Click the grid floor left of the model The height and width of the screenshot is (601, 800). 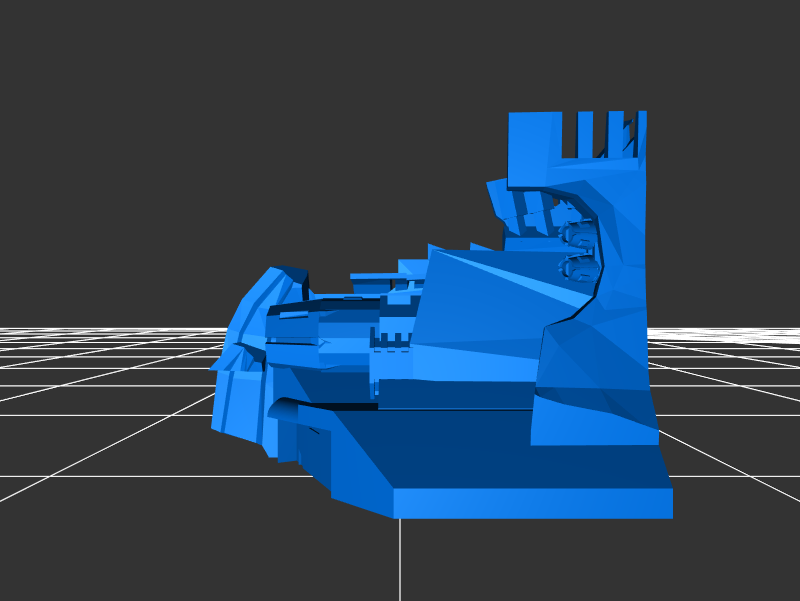[100, 400]
